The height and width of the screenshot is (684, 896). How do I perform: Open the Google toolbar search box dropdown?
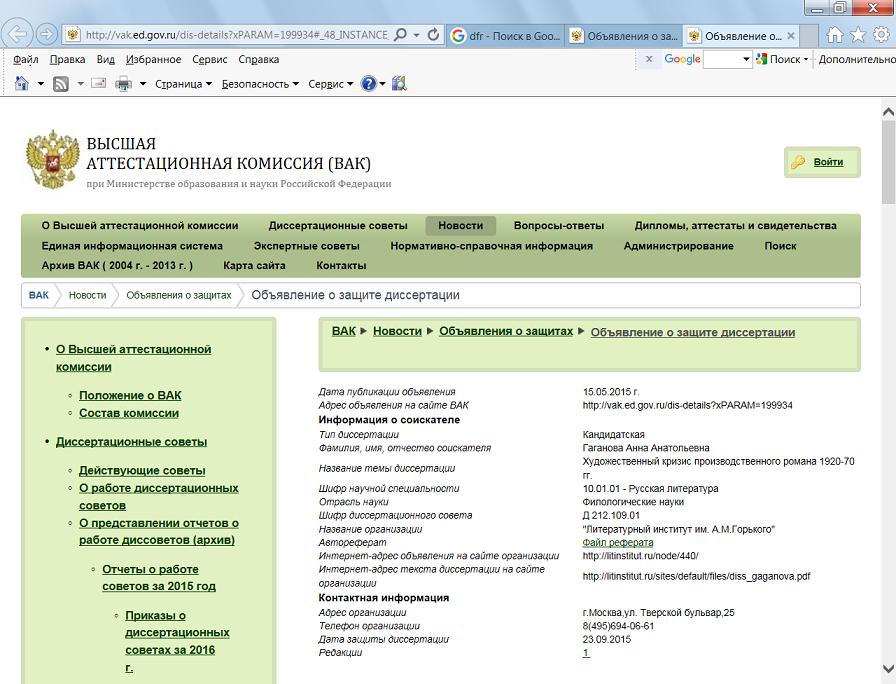(x=746, y=59)
